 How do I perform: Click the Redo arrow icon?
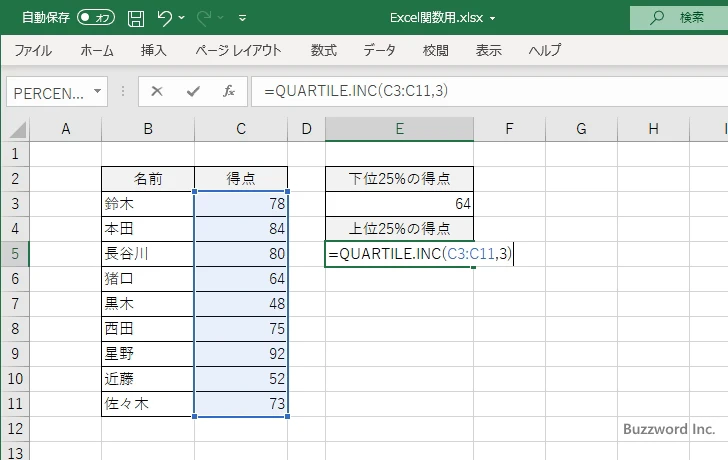(204, 18)
